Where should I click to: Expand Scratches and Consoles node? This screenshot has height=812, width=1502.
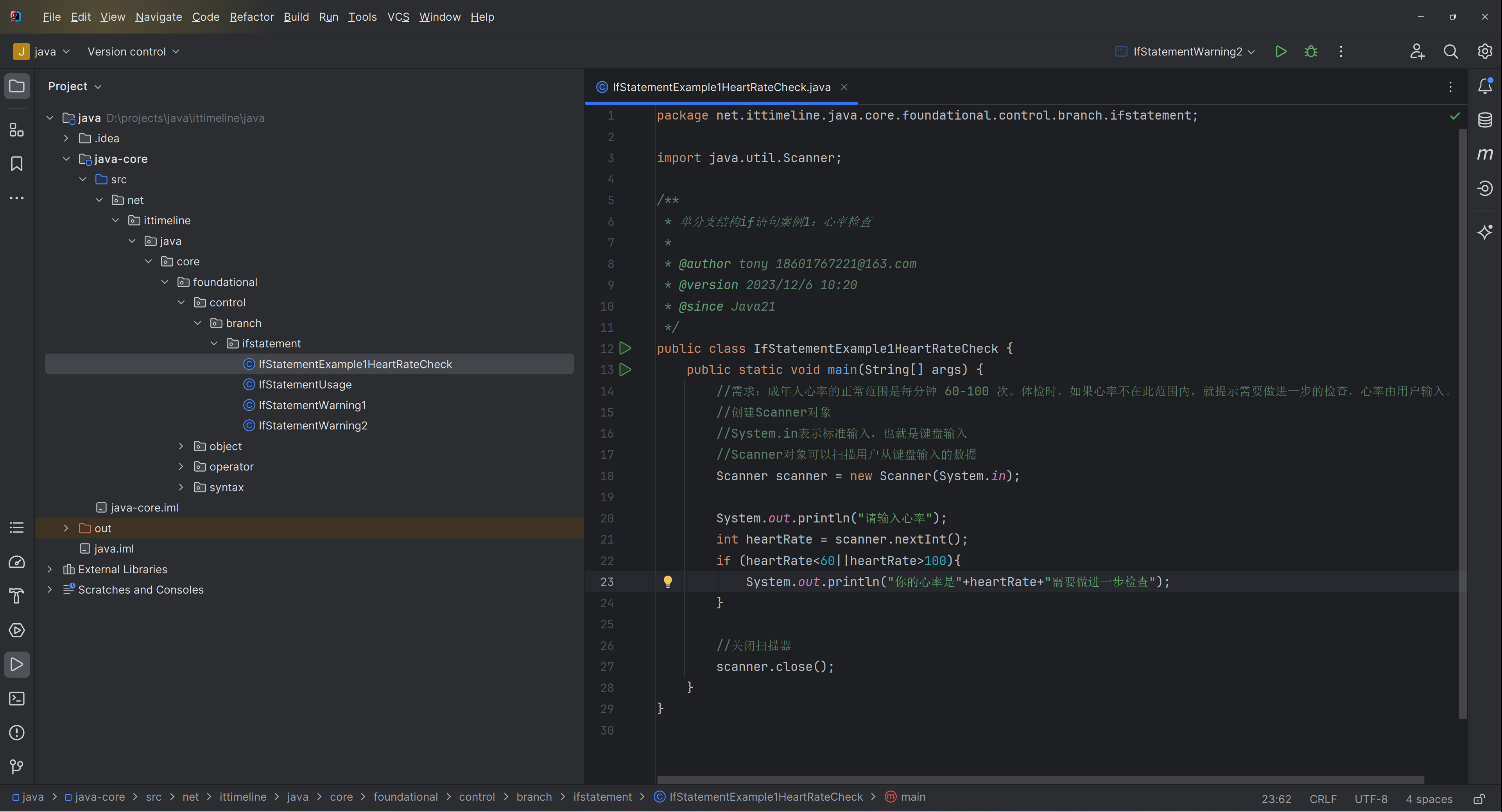point(50,589)
